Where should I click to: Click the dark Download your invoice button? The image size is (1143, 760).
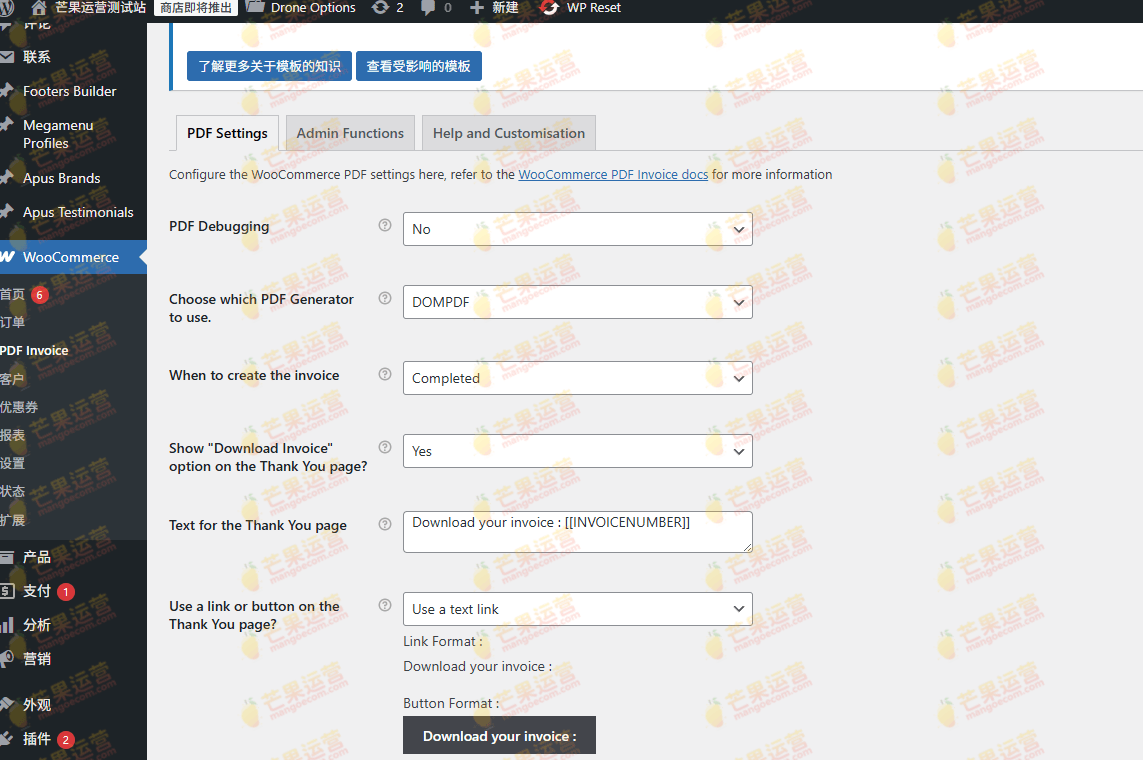click(x=499, y=735)
